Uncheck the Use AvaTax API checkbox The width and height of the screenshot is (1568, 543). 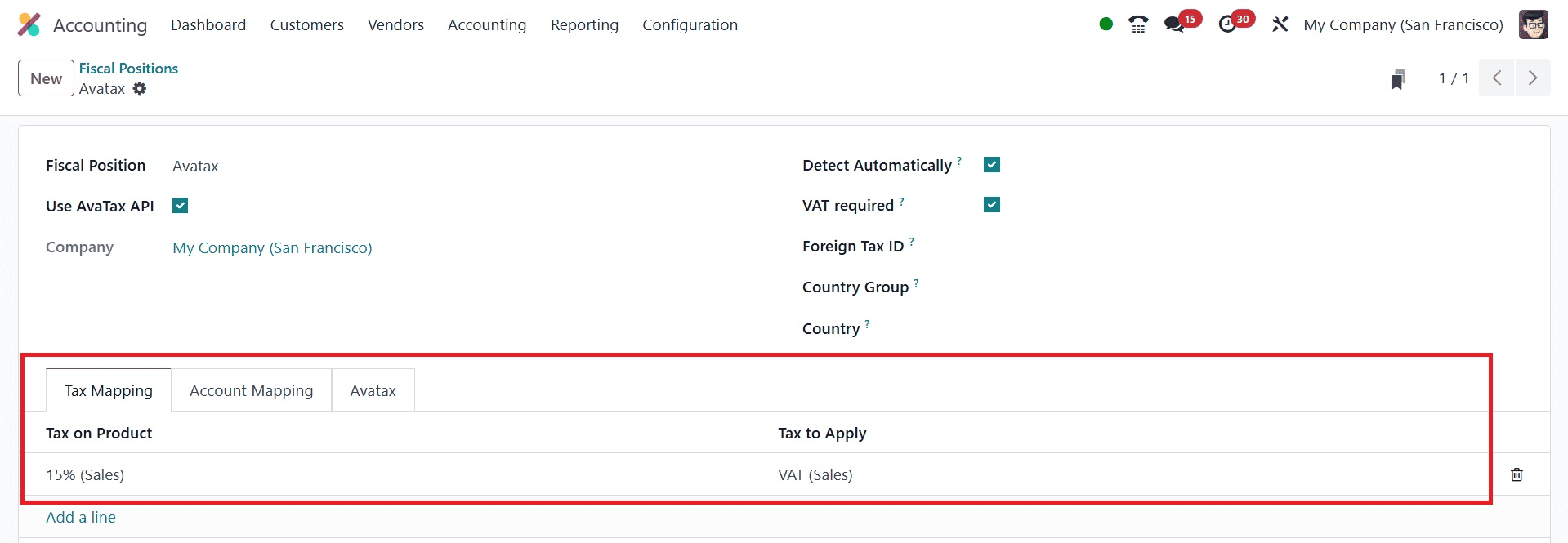click(181, 206)
